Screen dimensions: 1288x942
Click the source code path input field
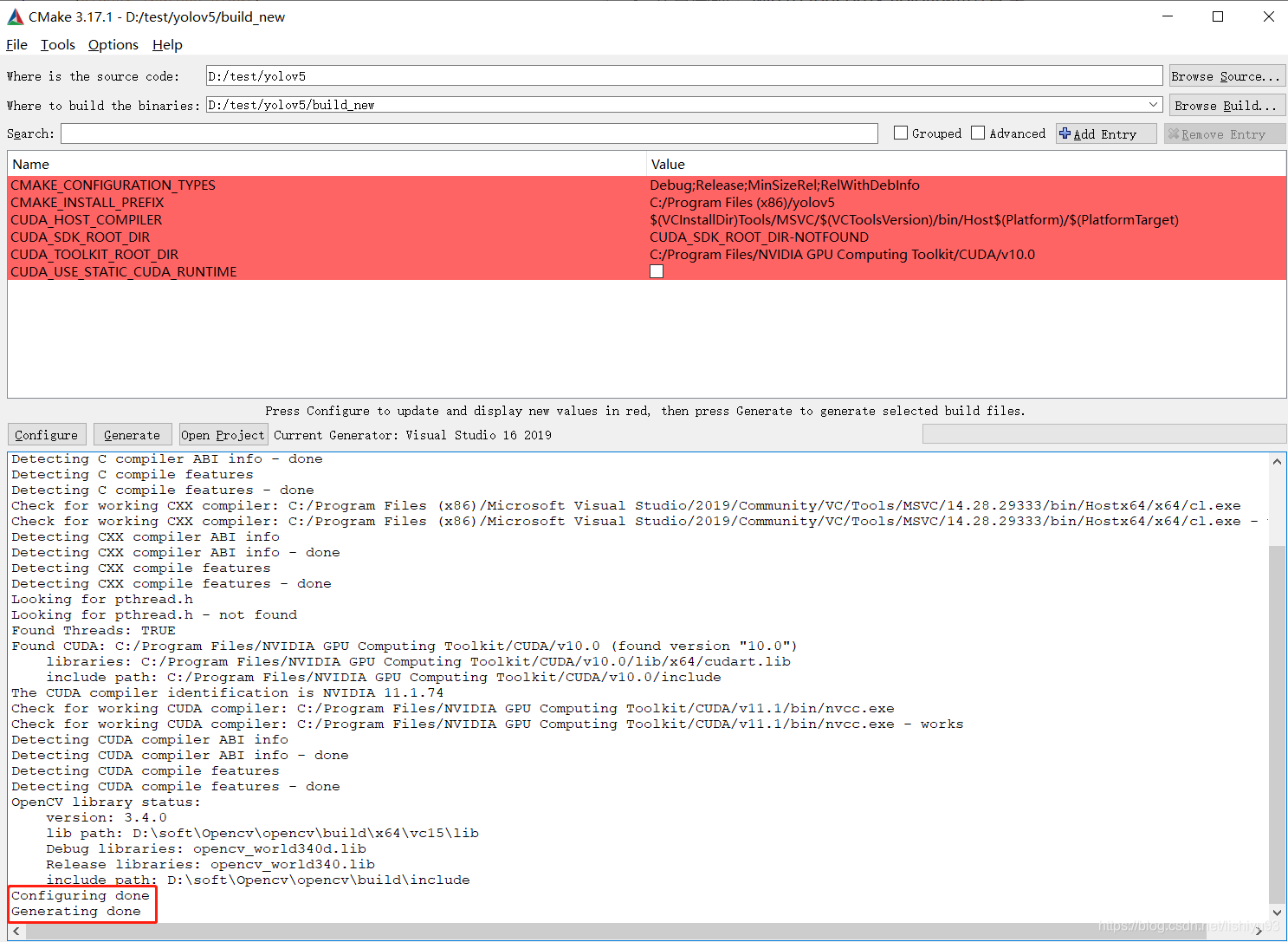(x=684, y=76)
